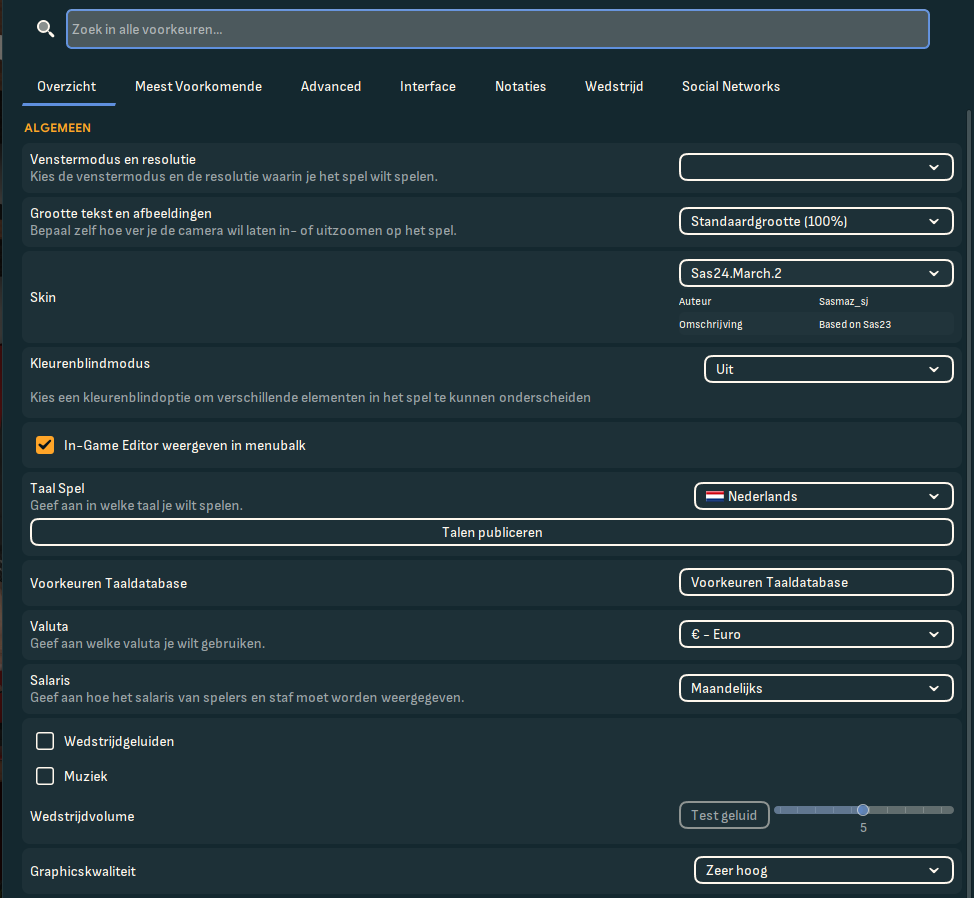Click the chevron arrow of Salaris dropdown
The width and height of the screenshot is (974, 898).
(934, 688)
